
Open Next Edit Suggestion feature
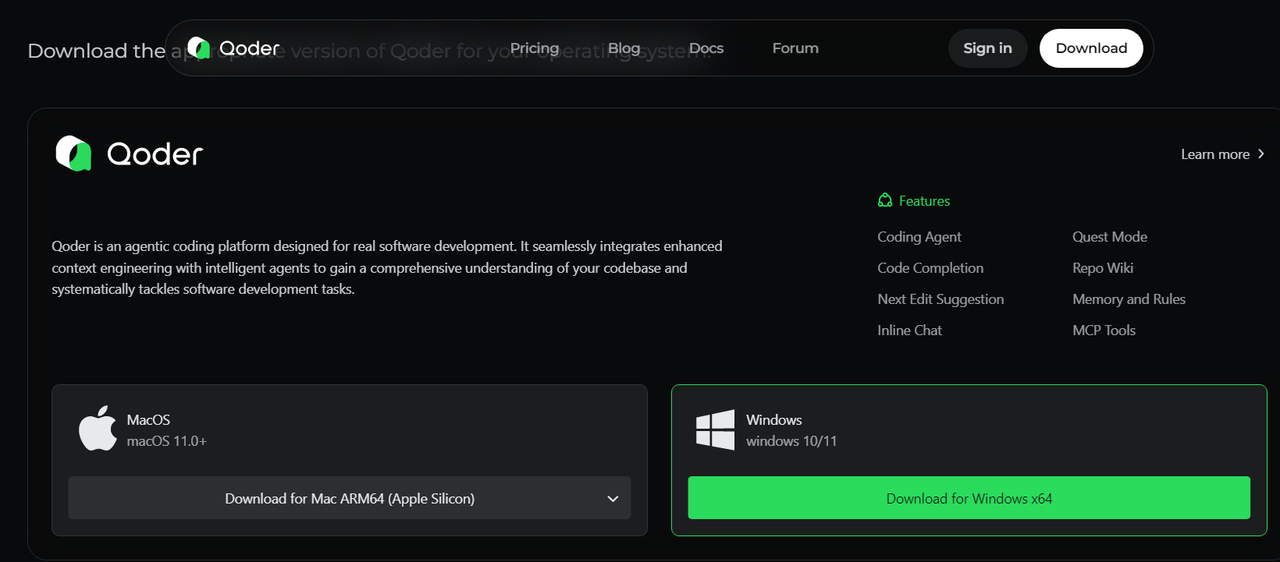tap(940, 299)
